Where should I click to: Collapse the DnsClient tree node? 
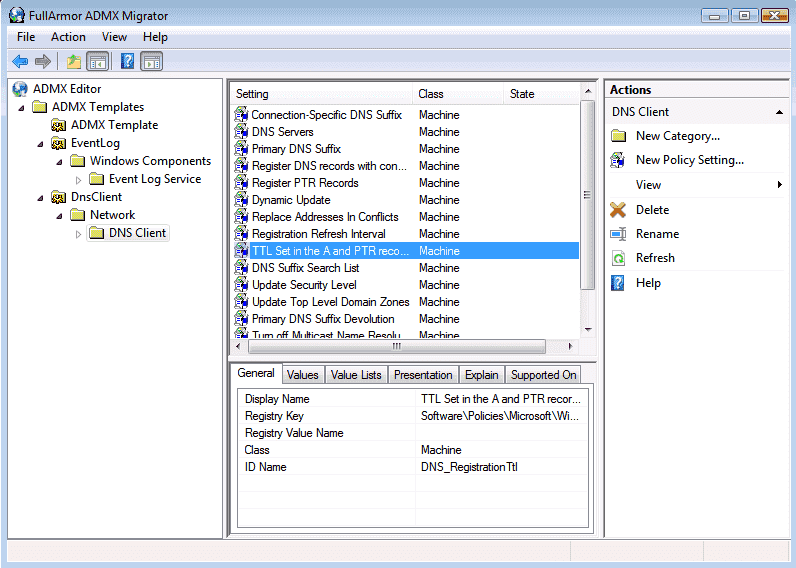(41, 198)
